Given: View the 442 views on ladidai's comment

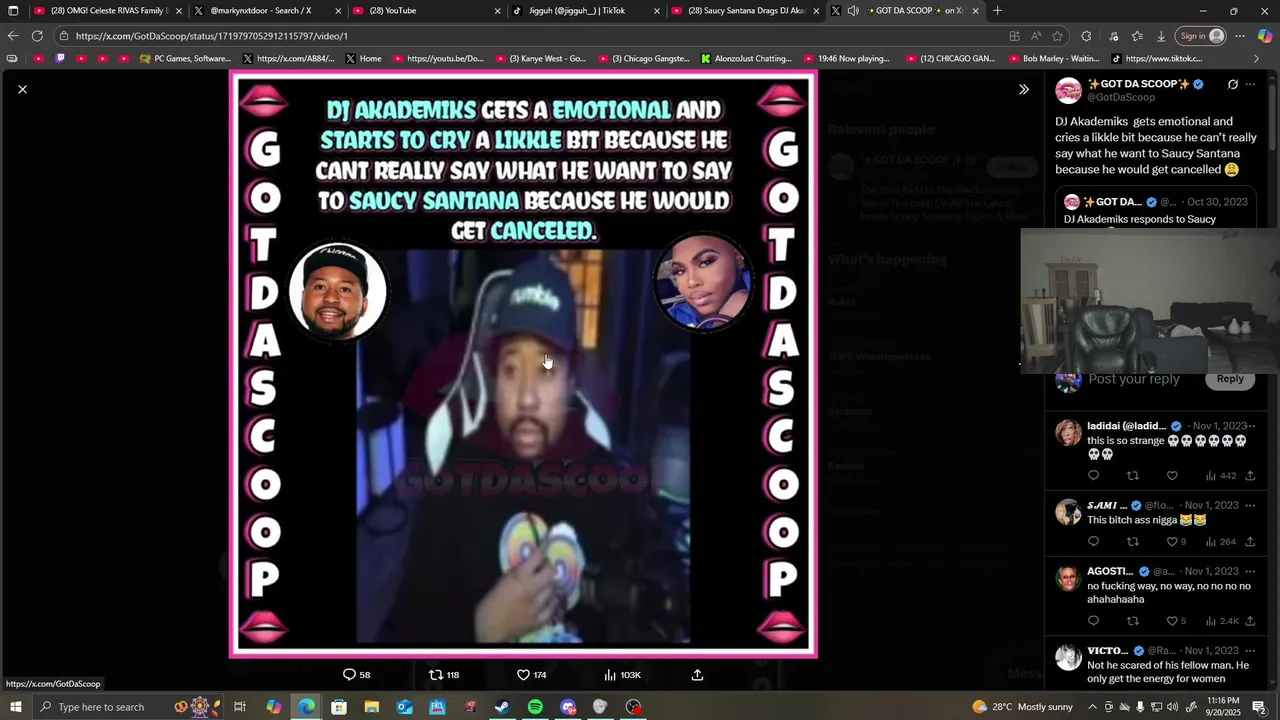Looking at the screenshot, I should coord(1221,476).
